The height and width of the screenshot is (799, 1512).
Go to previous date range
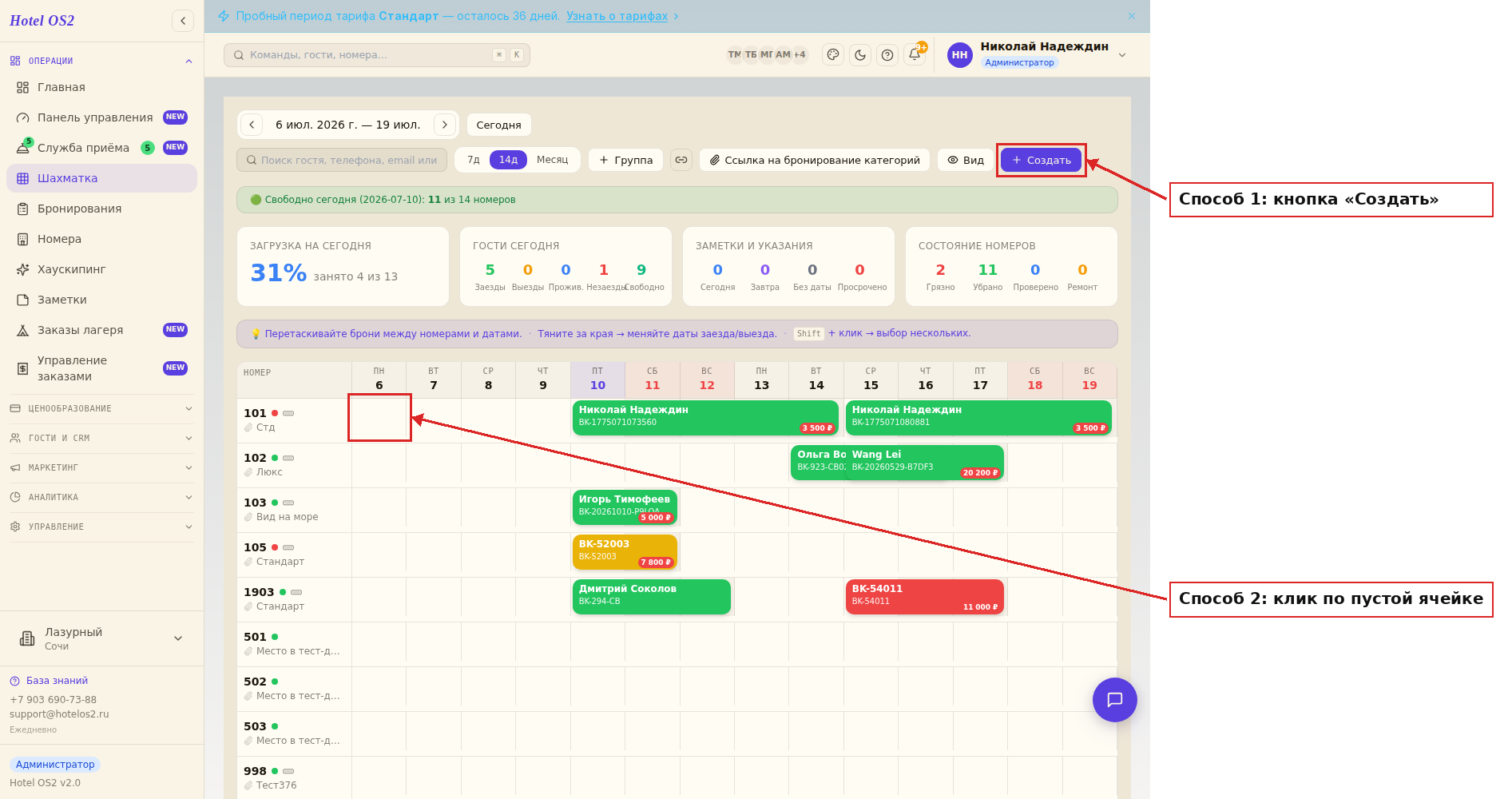(x=252, y=125)
